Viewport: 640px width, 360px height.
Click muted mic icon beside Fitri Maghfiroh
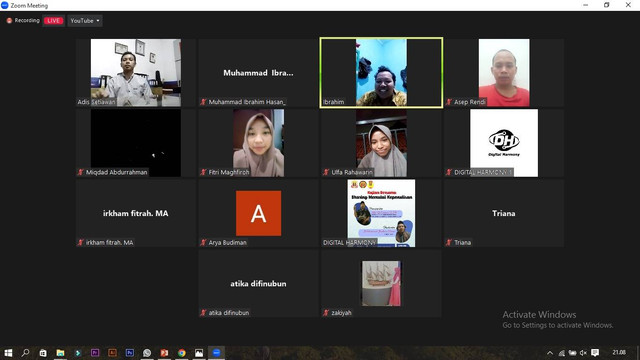203,172
